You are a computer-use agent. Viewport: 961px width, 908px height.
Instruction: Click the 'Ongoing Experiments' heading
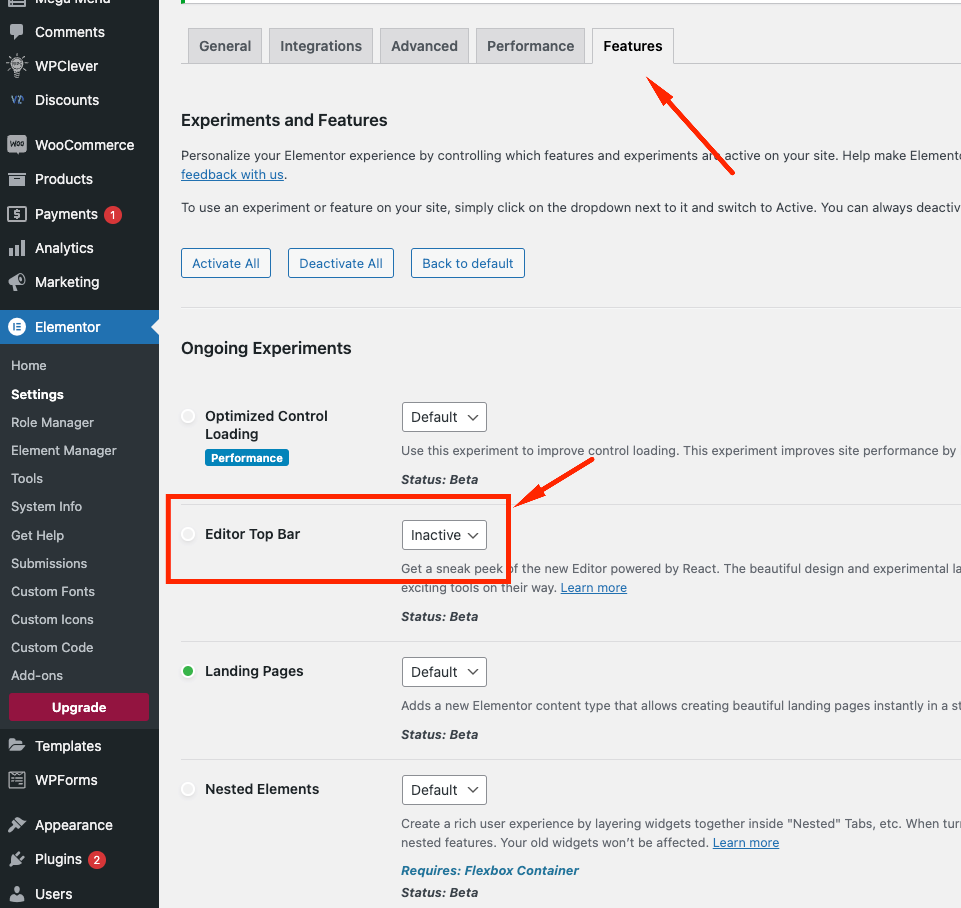click(266, 348)
